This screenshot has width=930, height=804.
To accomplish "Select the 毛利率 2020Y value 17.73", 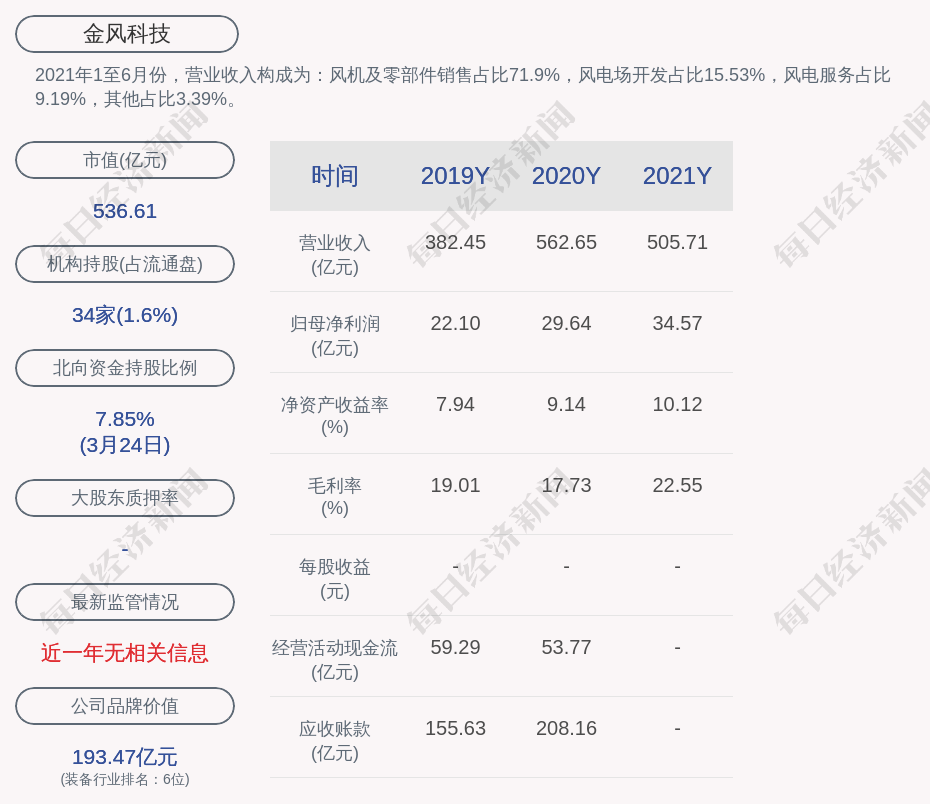I will click(x=566, y=486).
